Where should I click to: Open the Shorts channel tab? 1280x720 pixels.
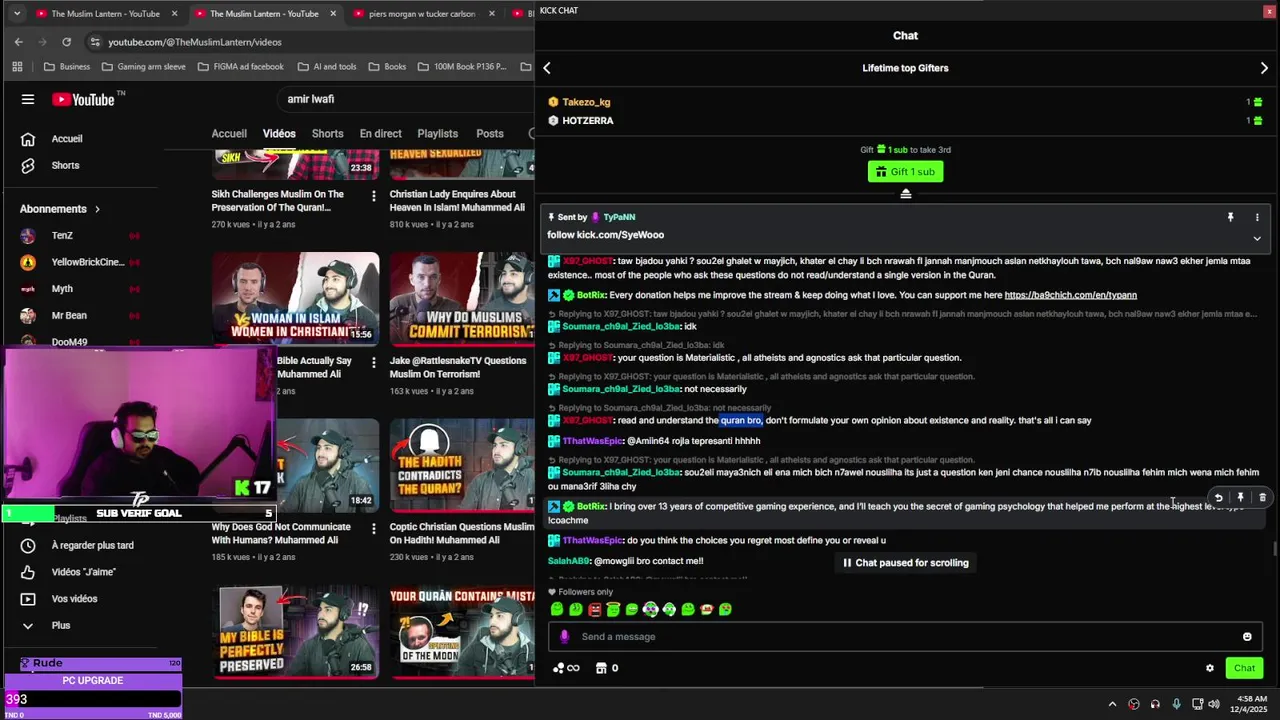click(327, 134)
